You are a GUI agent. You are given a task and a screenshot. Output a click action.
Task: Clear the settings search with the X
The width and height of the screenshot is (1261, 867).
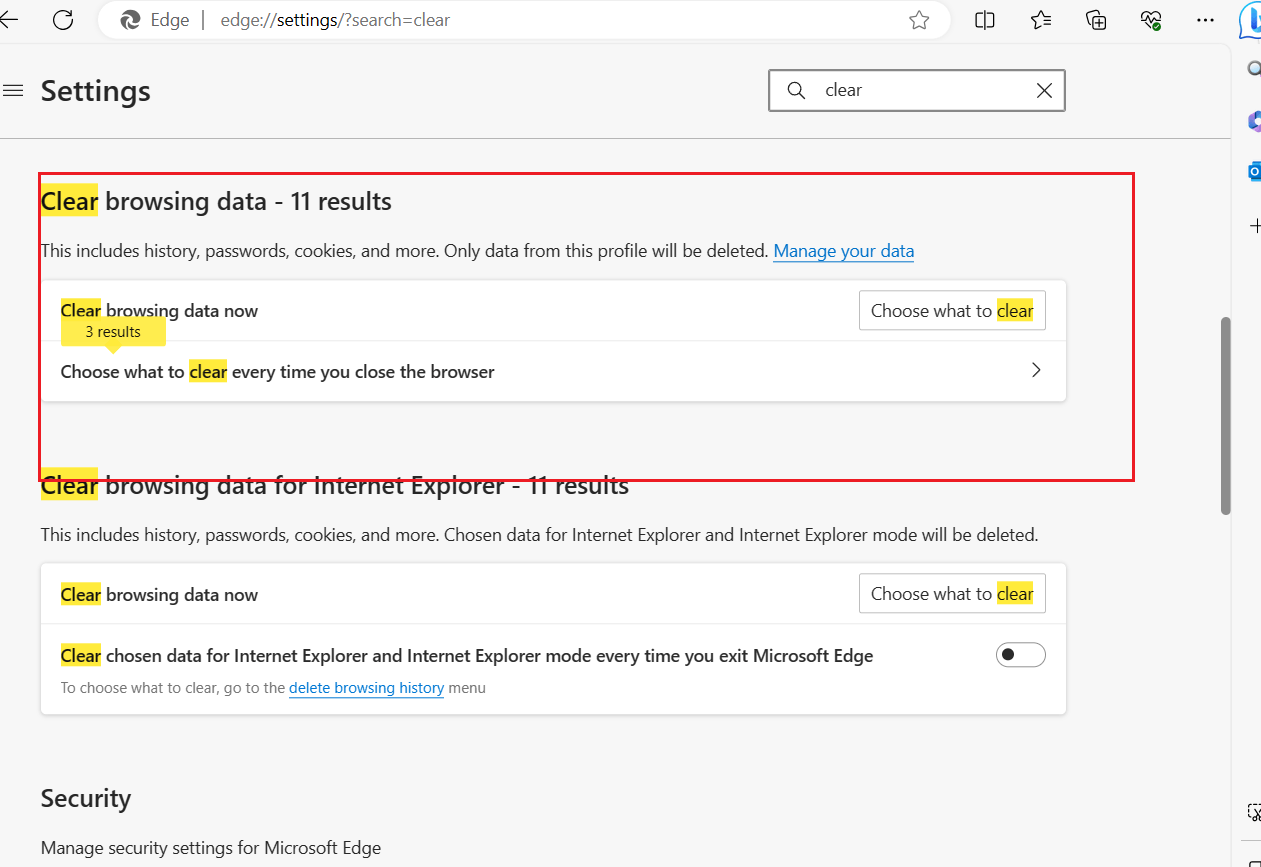[x=1044, y=90]
